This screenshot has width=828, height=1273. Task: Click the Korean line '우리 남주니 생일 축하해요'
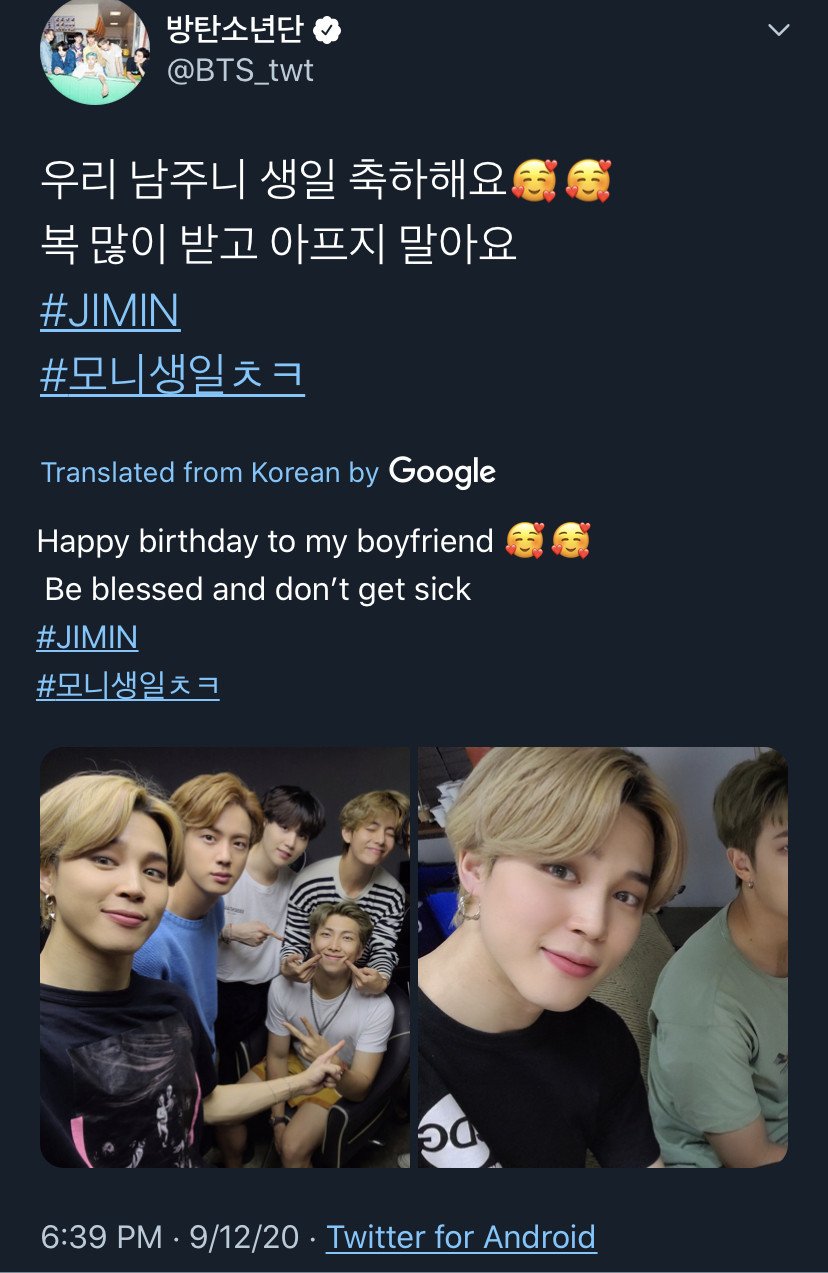[x=274, y=182]
